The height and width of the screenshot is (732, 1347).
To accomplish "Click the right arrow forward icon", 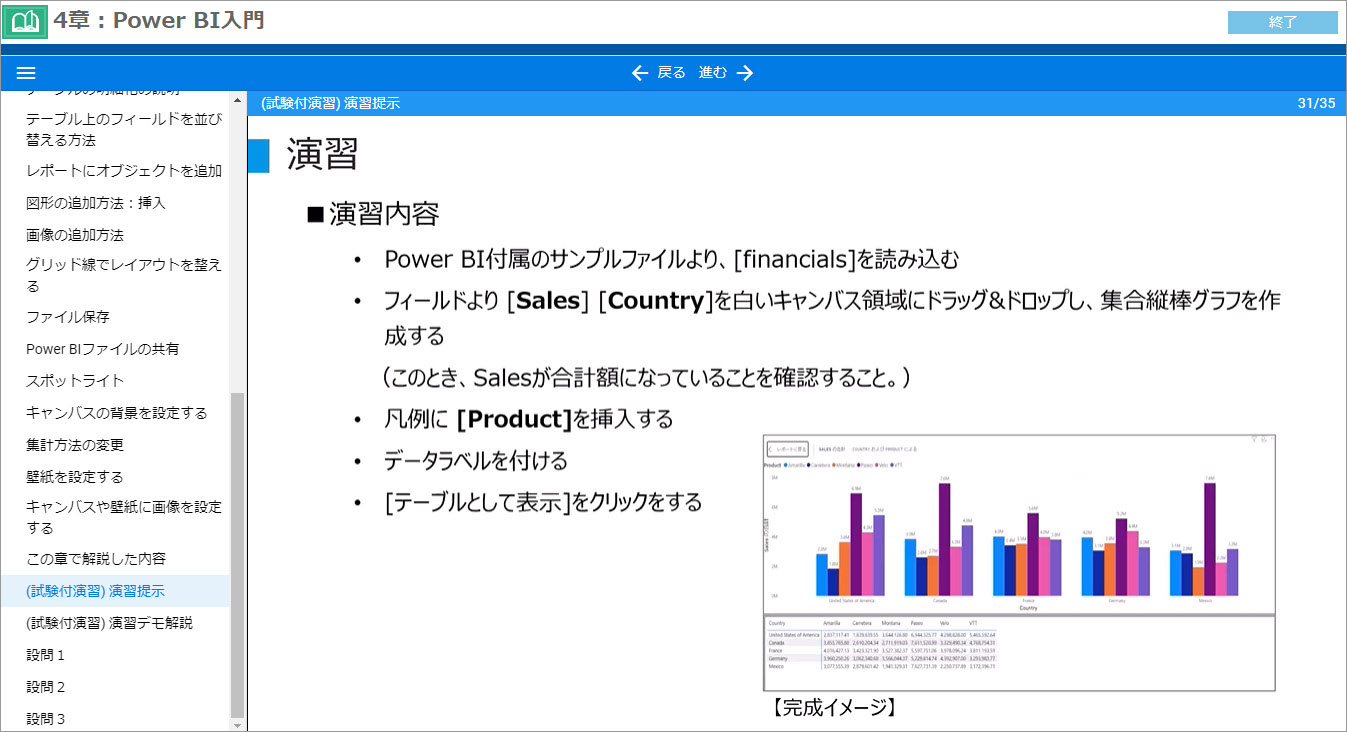I will [x=745, y=73].
